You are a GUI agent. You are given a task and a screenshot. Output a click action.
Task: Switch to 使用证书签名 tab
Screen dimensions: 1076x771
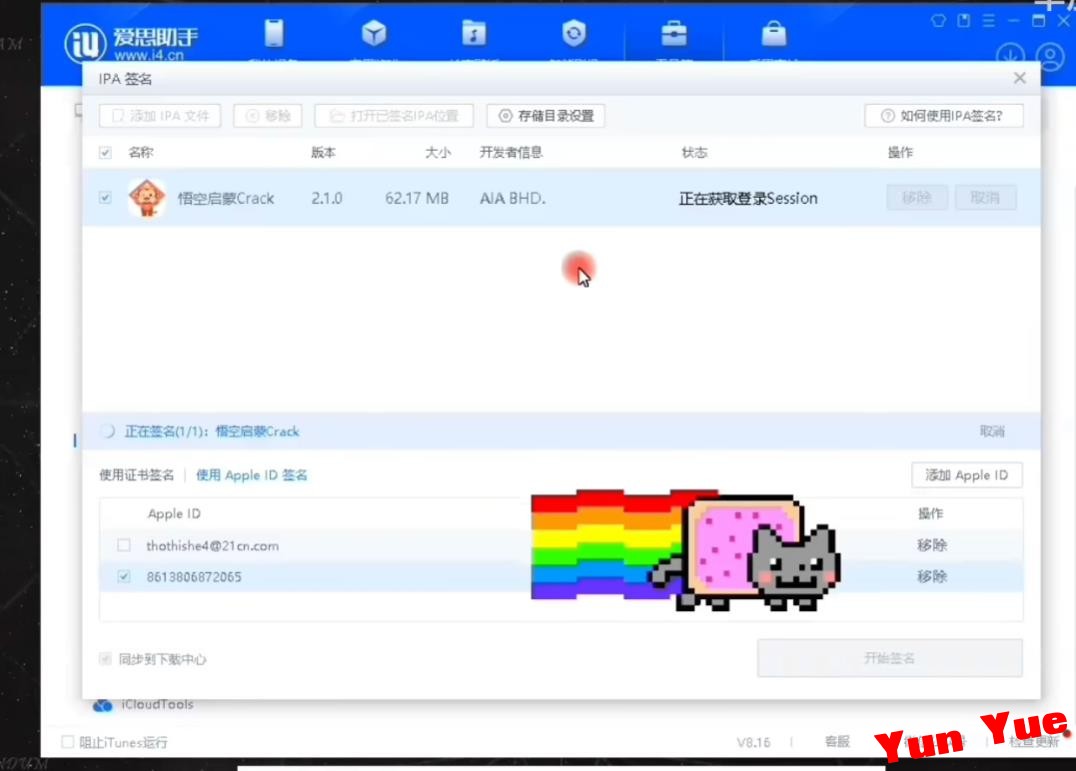coord(137,475)
